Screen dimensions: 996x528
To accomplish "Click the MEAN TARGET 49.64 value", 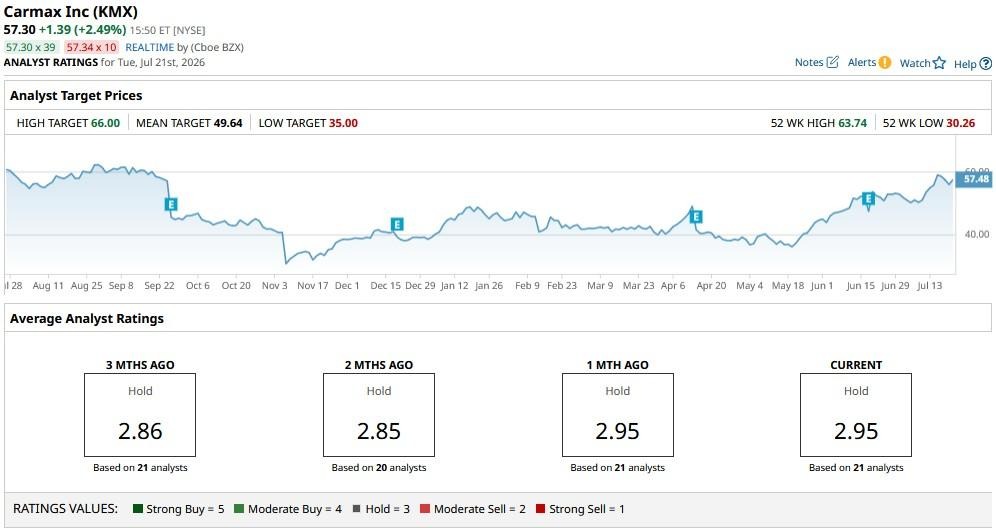I will pyautogui.click(x=228, y=123).
